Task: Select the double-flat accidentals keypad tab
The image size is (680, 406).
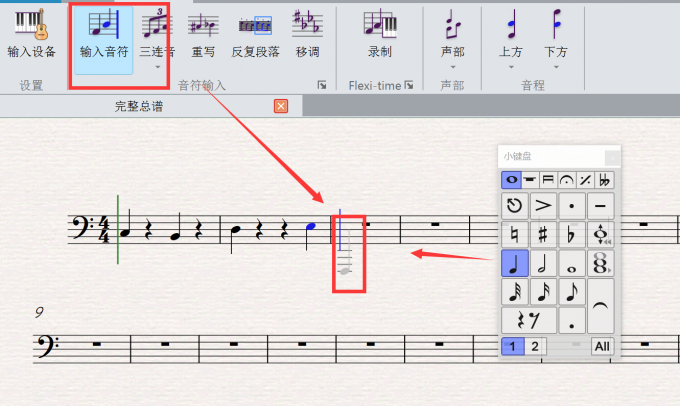Action: 605,180
